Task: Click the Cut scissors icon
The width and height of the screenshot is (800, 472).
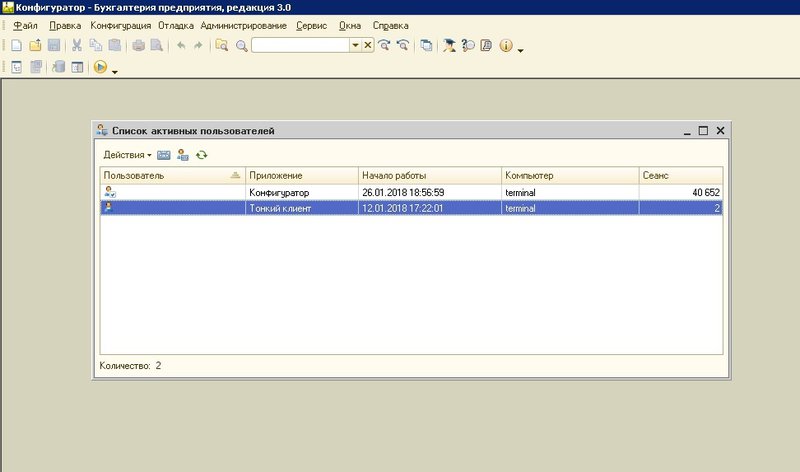Action: pos(77,45)
